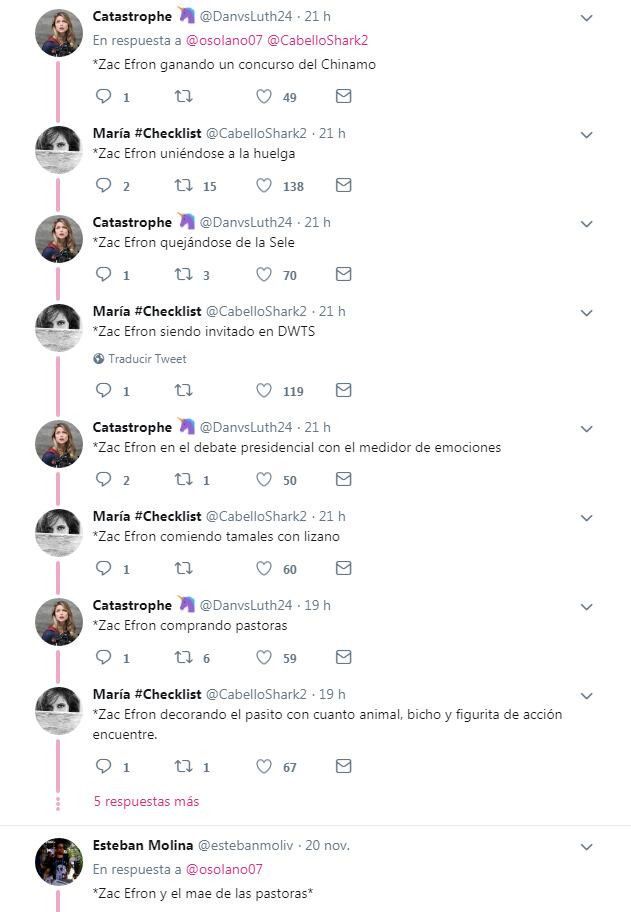This screenshot has width=631, height=912.
Task: Like the 'medidor de emociones' tweet
Action: tap(264, 480)
